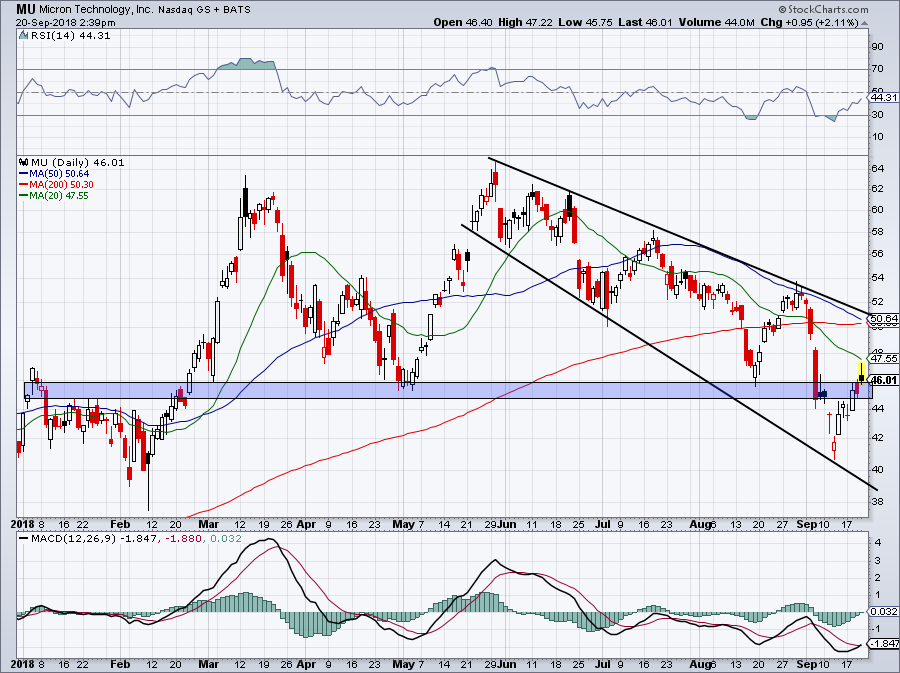Open the StockCharts.com attribution link
Viewport: 900px width, 673px height.
pyautogui.click(x=824, y=9)
